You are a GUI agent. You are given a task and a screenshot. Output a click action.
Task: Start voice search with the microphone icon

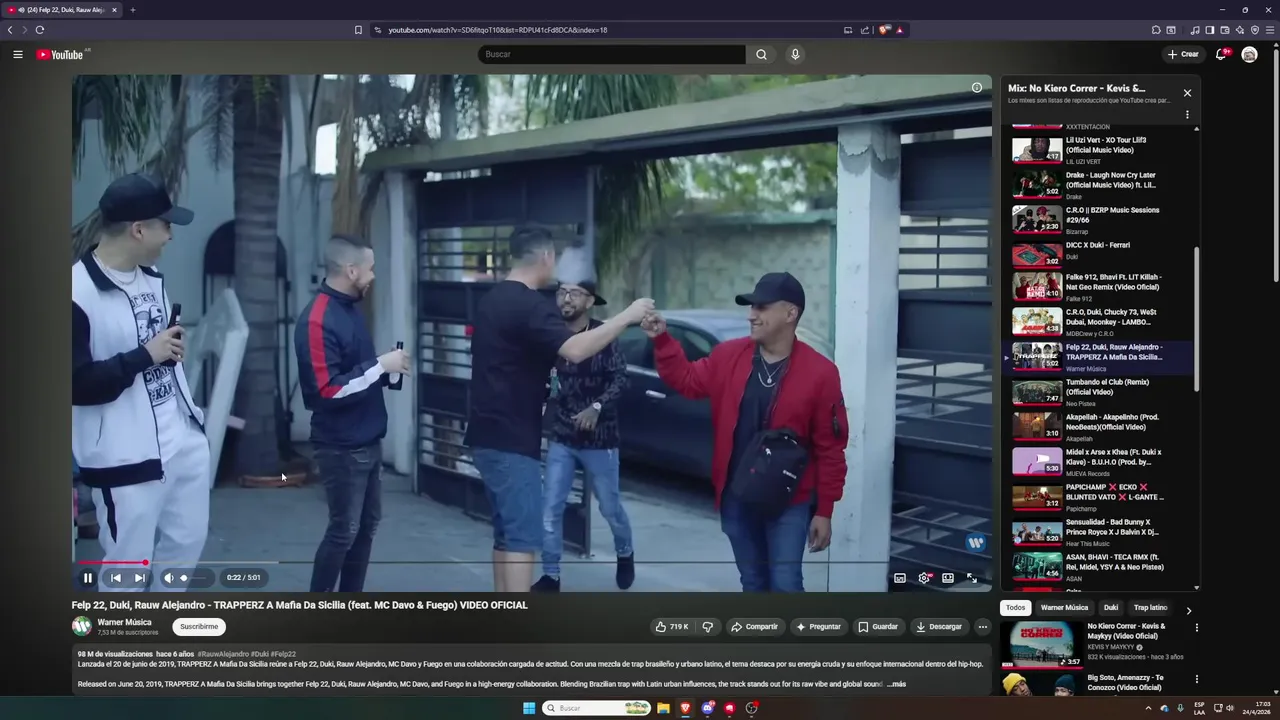[x=795, y=54]
